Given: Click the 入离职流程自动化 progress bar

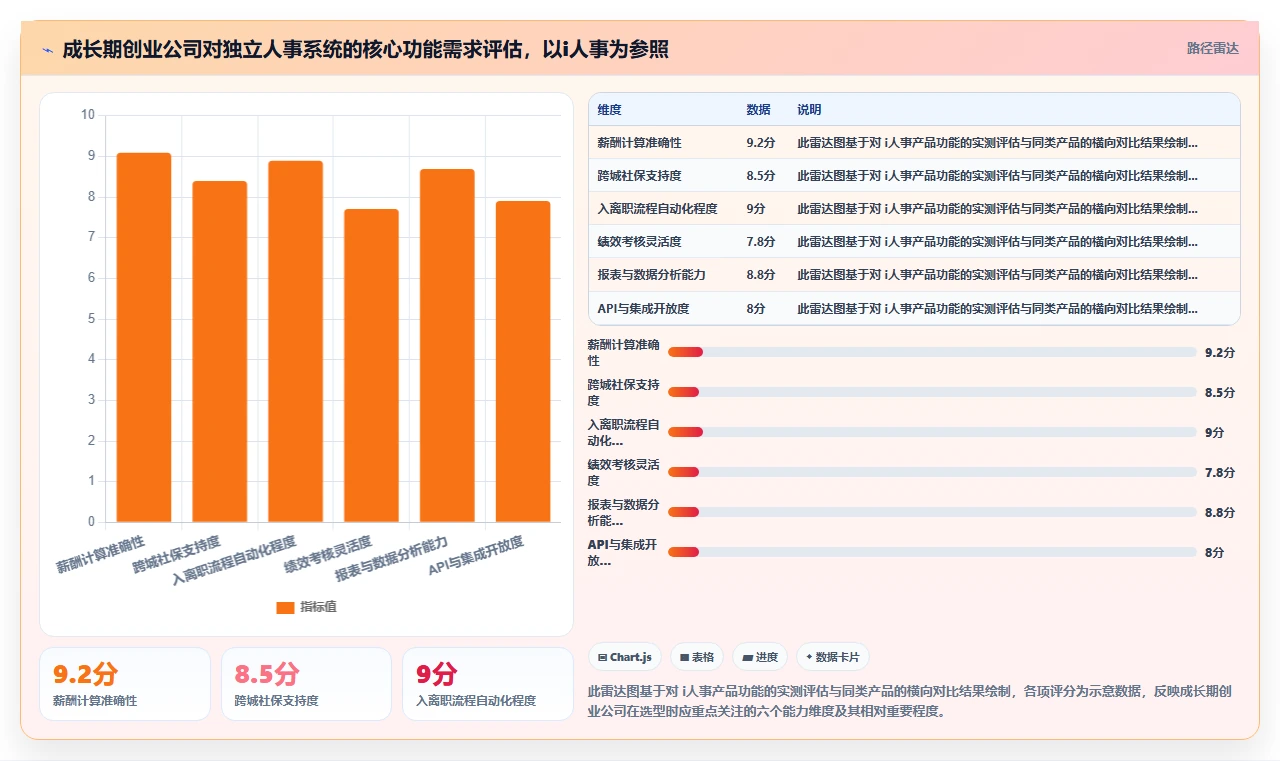Looking at the screenshot, I should click(x=932, y=432).
